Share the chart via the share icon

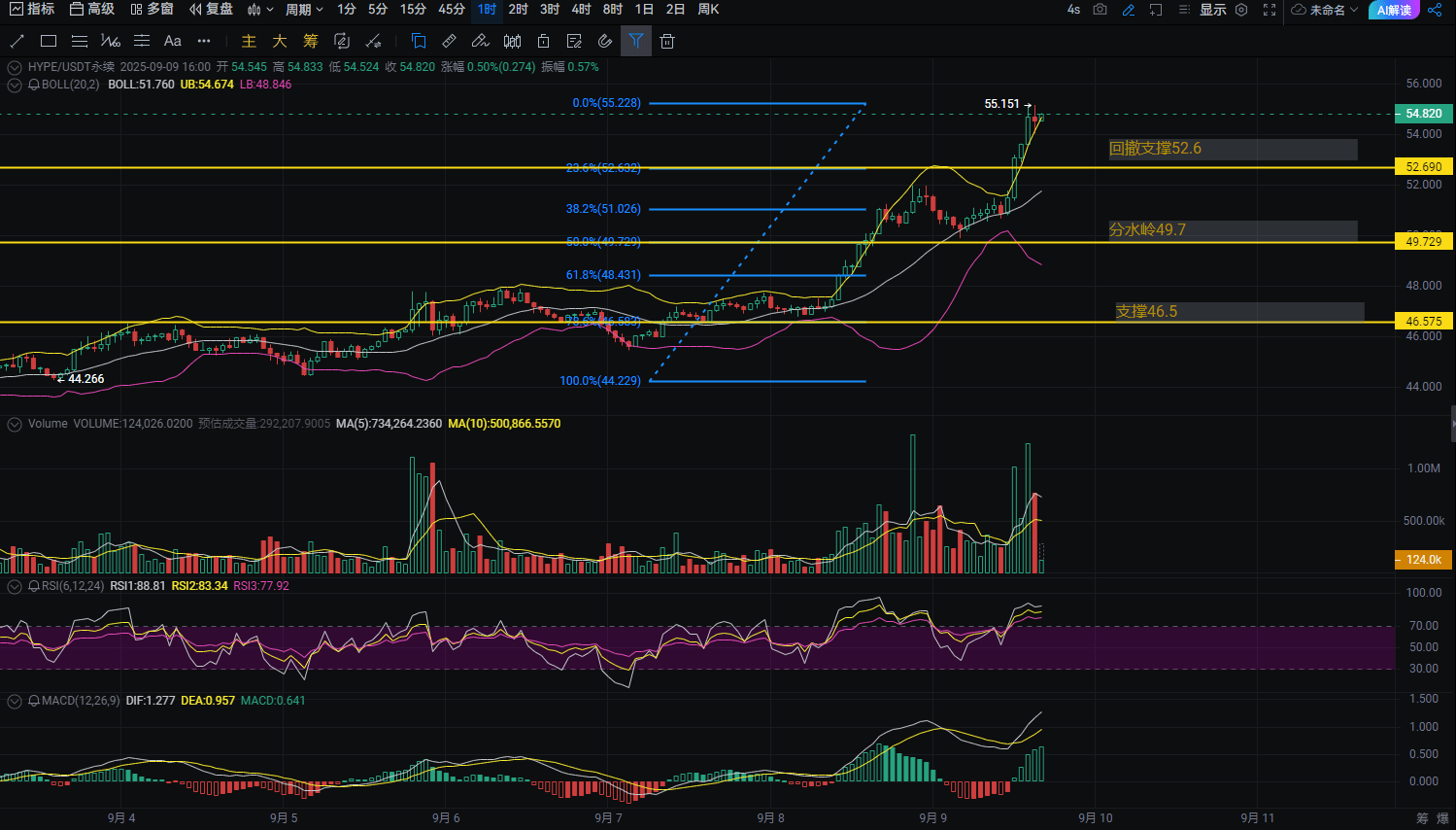1435,10
